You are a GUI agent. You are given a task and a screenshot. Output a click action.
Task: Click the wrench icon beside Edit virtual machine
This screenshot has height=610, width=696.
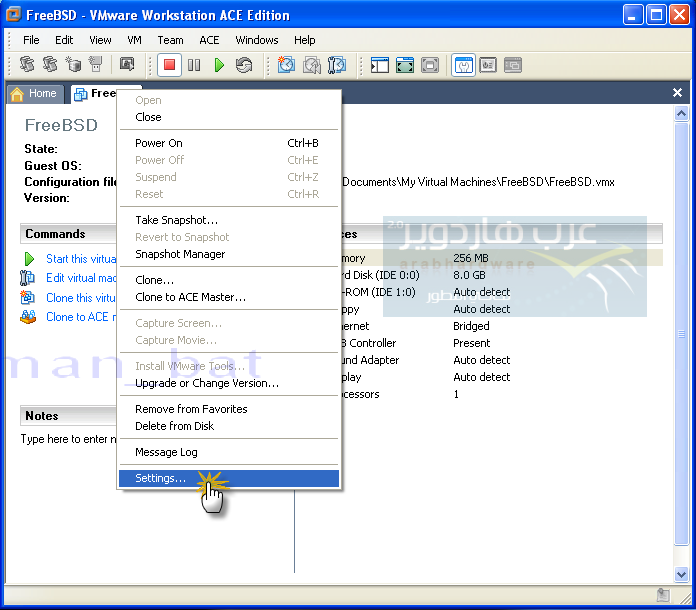tap(27, 277)
